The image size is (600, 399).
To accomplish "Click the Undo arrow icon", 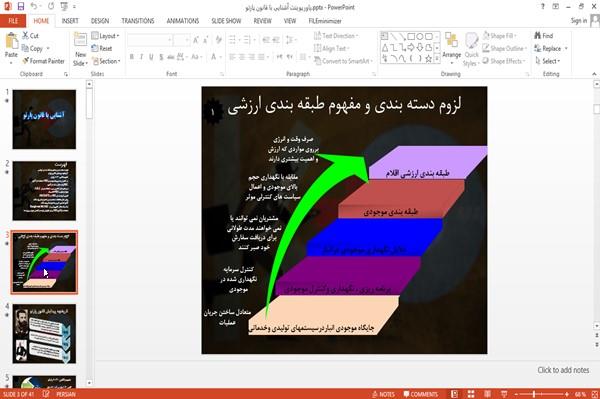I will (x=34, y=7).
